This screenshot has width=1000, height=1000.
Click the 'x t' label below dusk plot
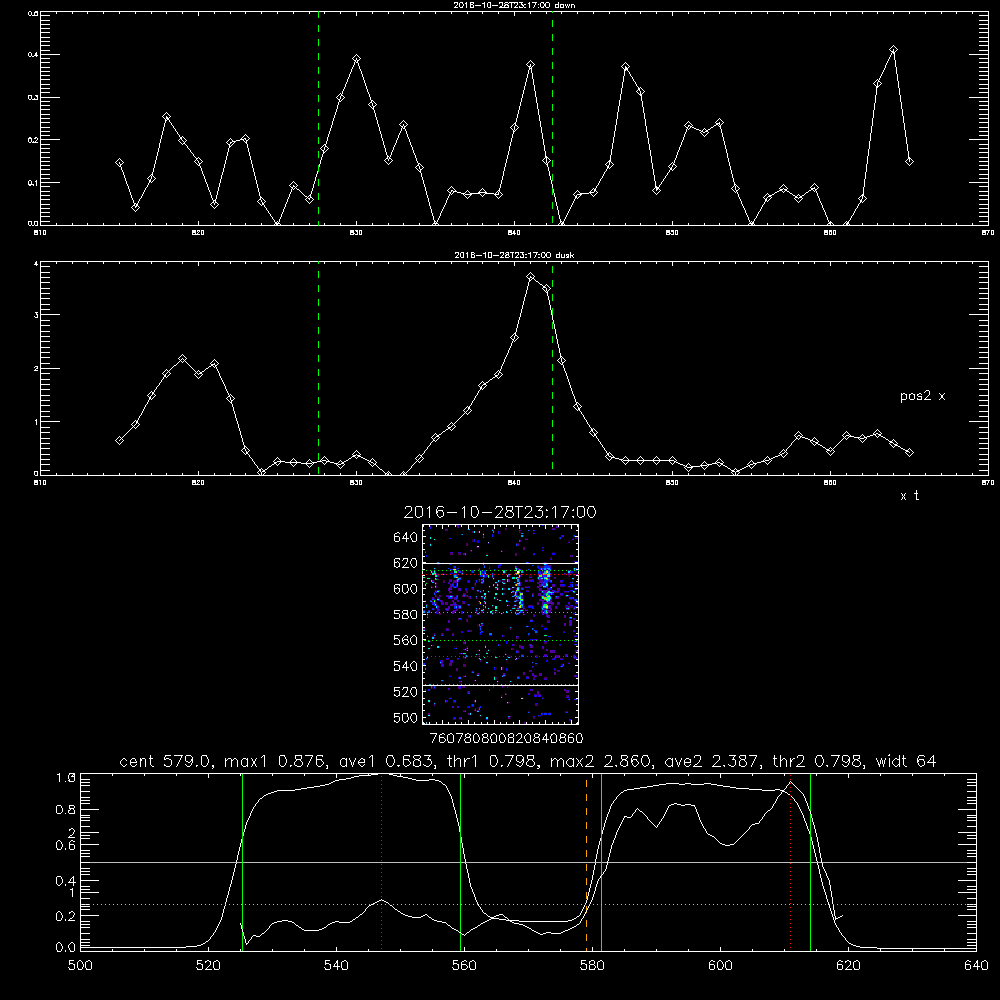[909, 496]
